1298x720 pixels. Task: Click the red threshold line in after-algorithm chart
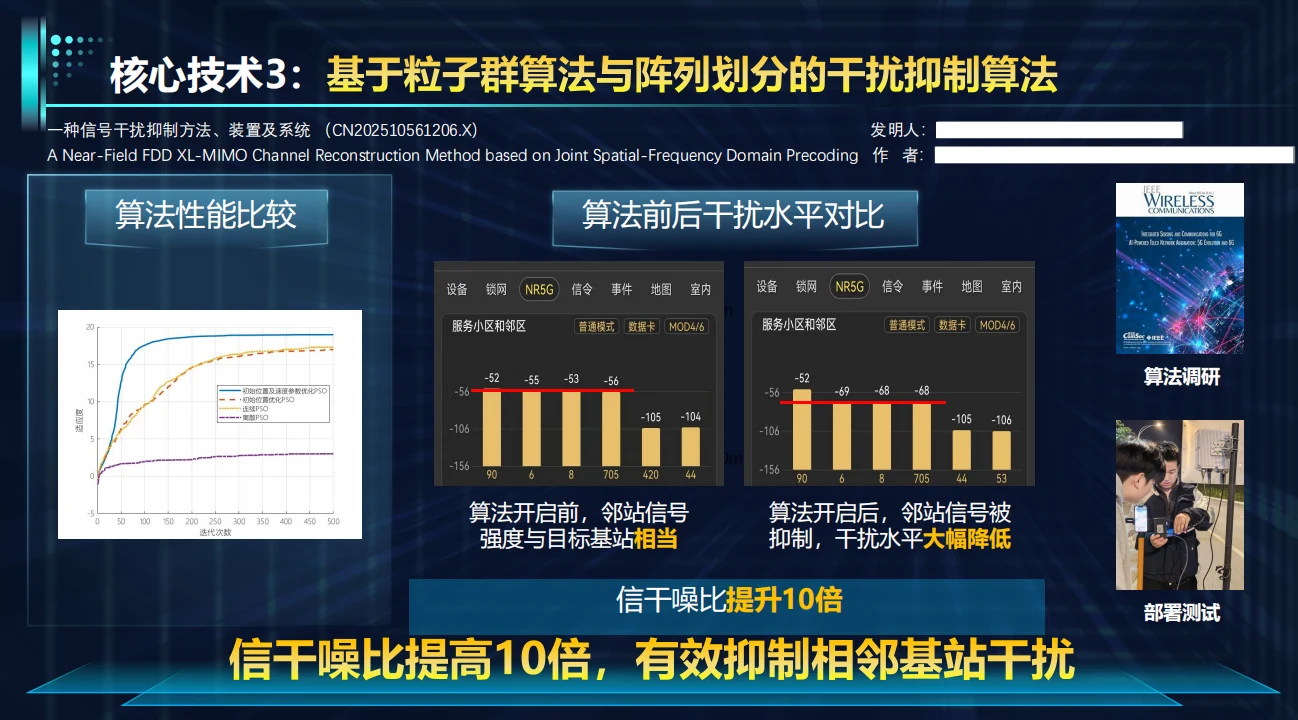[x=863, y=403]
